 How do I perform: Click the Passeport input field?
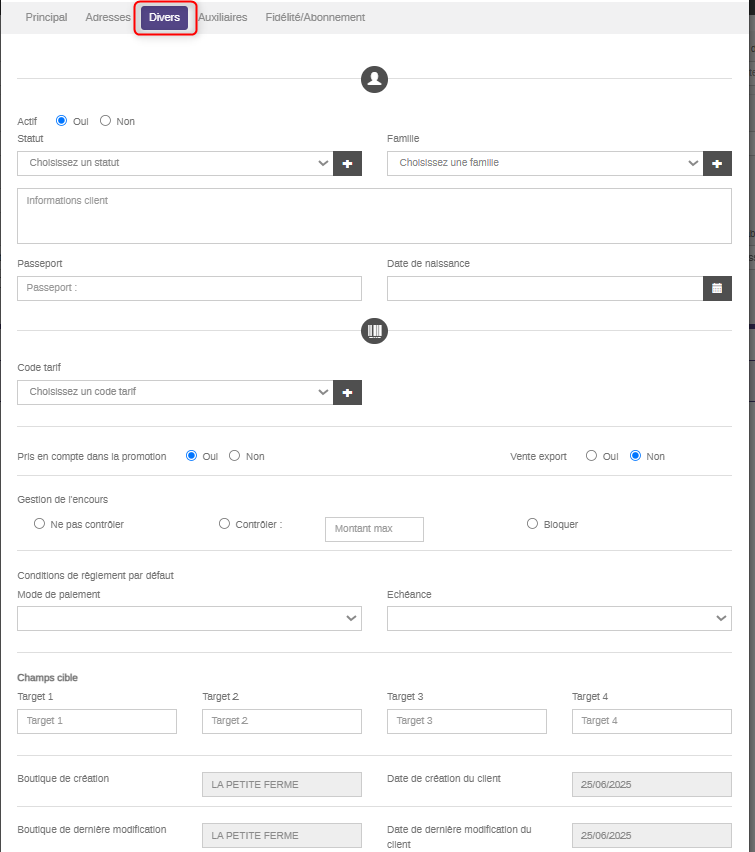pos(189,288)
